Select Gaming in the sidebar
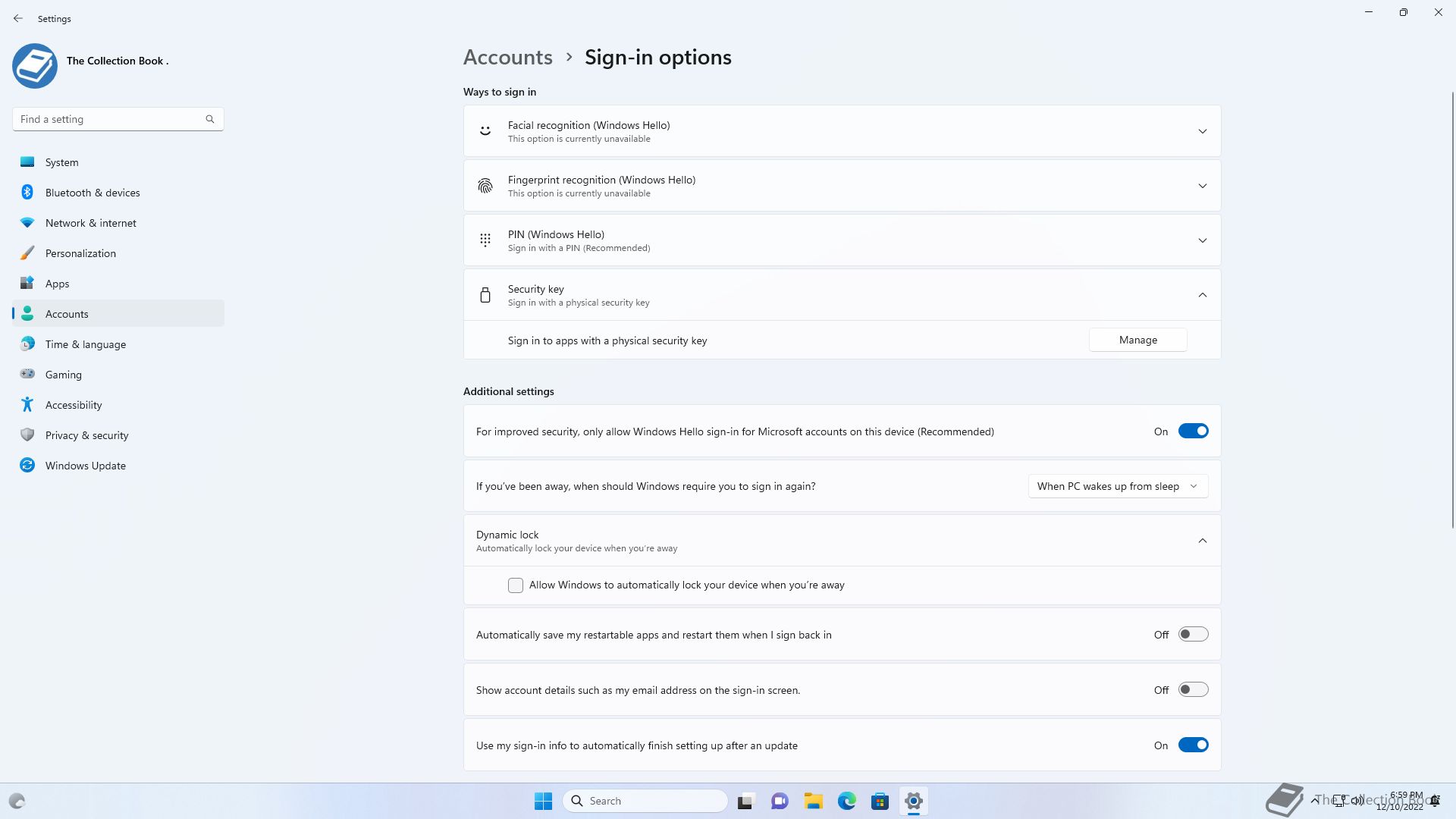This screenshot has width=1456, height=819. (x=118, y=374)
